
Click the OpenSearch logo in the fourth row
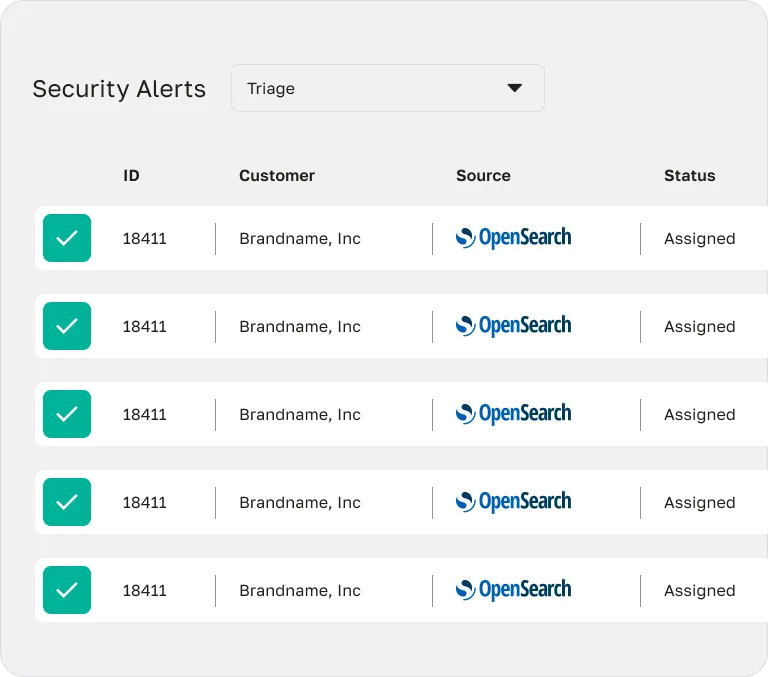point(513,502)
